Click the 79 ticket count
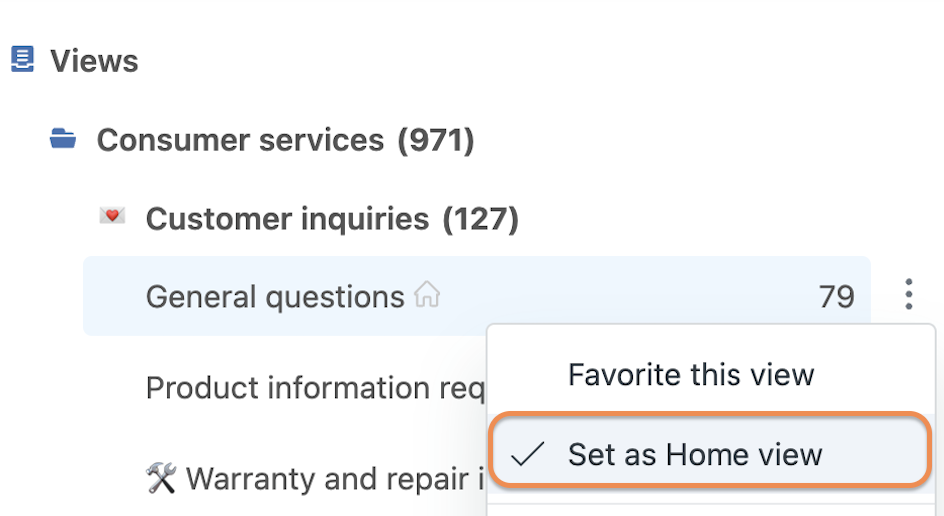 tap(835, 297)
